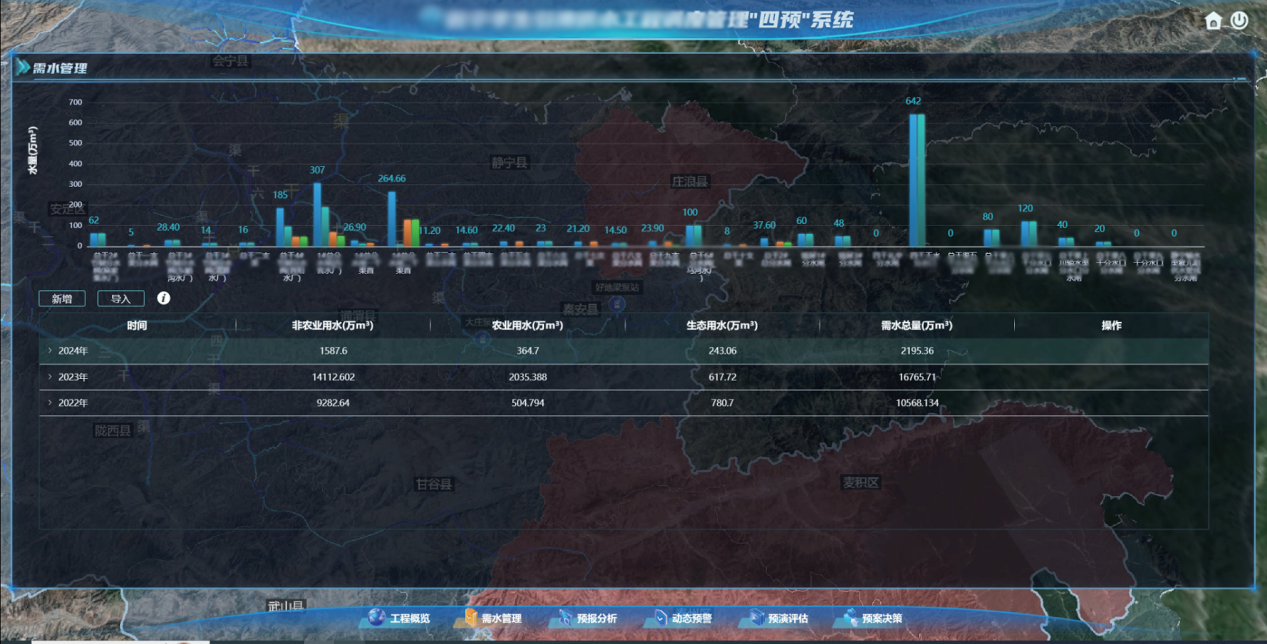Image resolution: width=1267 pixels, height=644 pixels.
Task: Click the power/logout icon
Action: 1239,20
